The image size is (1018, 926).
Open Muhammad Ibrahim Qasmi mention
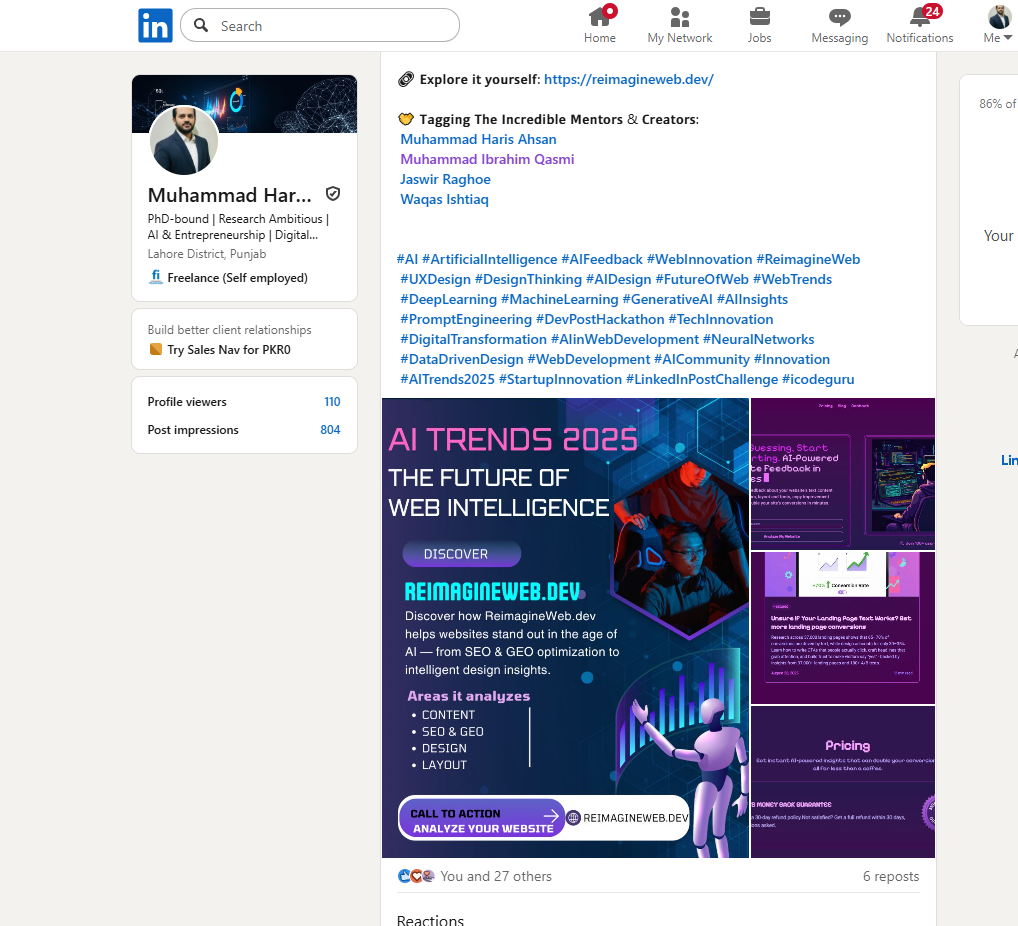[x=487, y=159]
